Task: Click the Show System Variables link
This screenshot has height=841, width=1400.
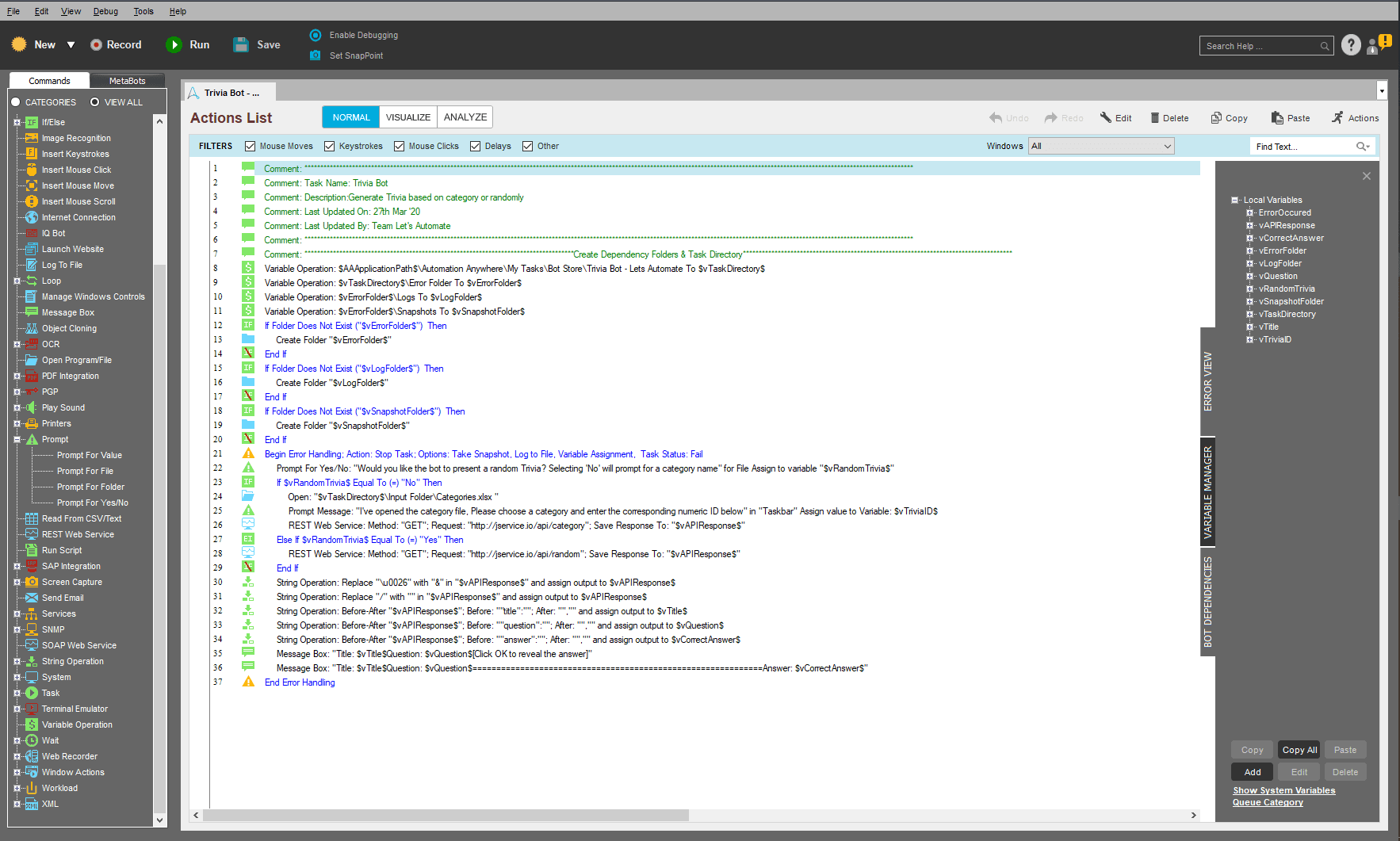Action: click(x=1283, y=790)
